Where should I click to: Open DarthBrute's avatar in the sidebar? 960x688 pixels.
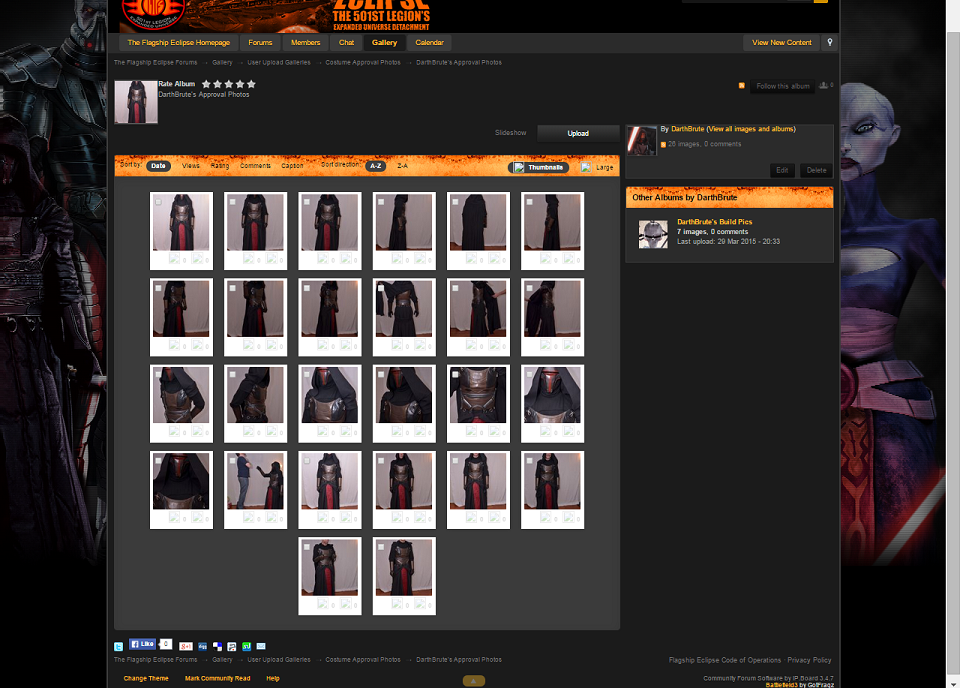[x=641, y=141]
